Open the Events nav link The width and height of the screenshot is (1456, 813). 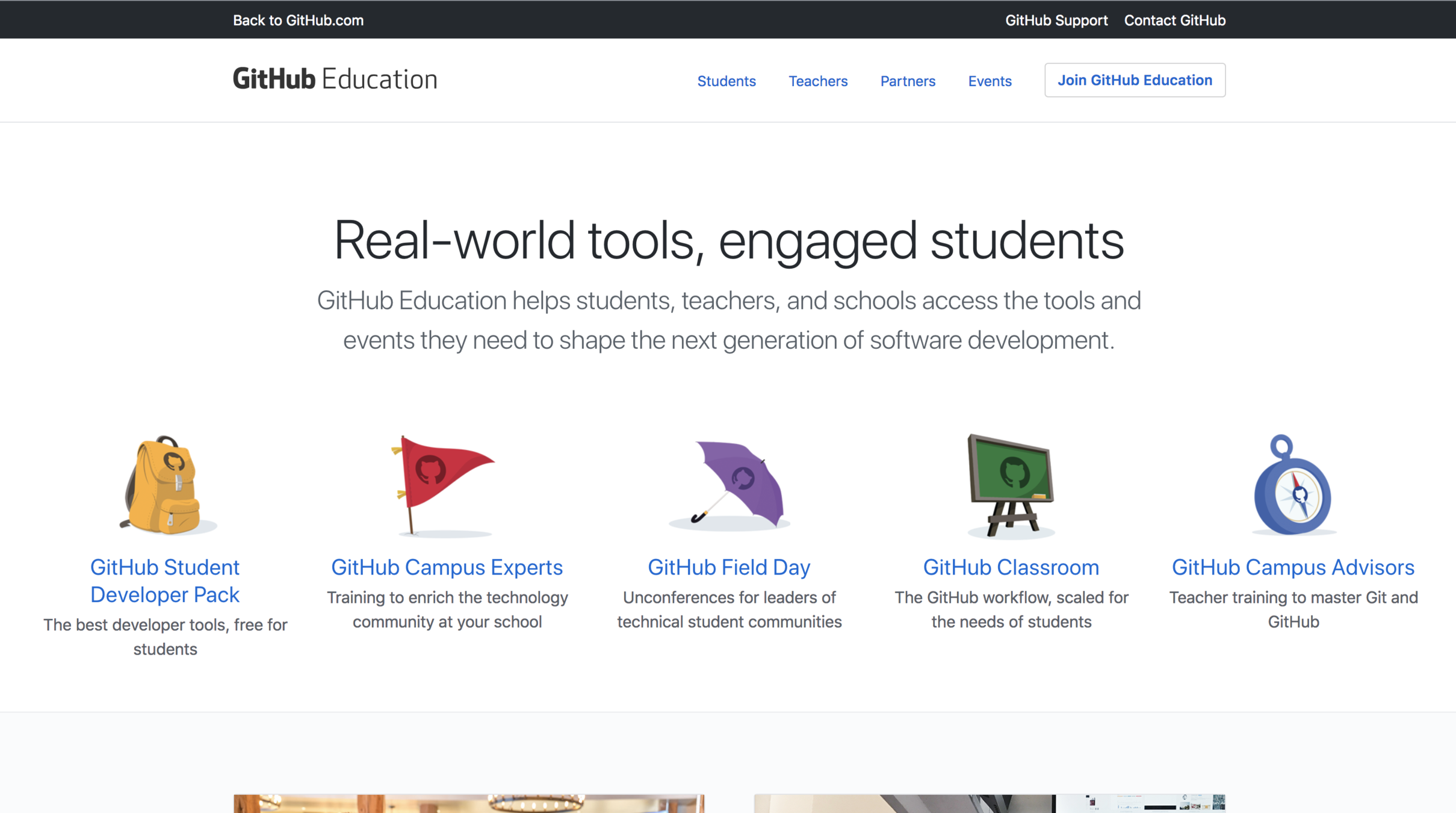click(990, 81)
